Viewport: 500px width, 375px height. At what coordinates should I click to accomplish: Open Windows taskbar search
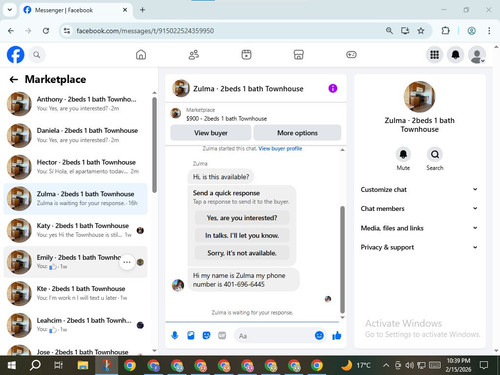(35, 366)
